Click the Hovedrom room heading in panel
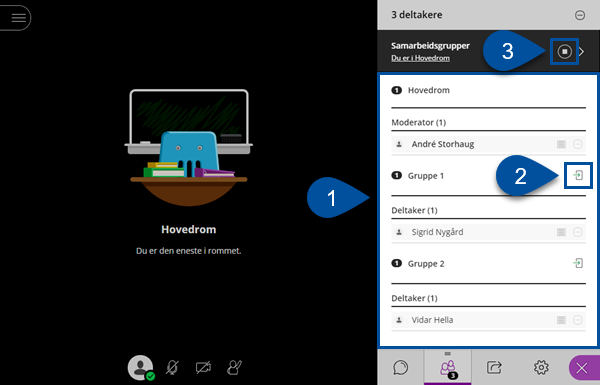This screenshot has width=600, height=385. pyautogui.click(x=429, y=90)
